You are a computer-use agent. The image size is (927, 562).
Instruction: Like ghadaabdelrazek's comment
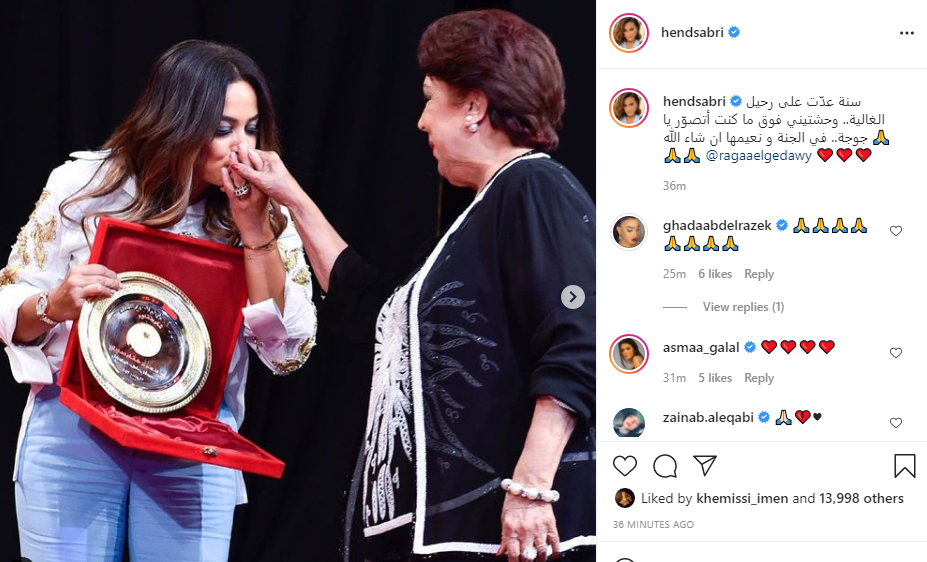point(896,231)
